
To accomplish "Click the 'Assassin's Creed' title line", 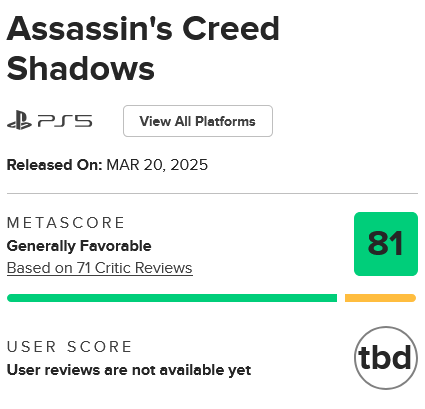I will [x=143, y=29].
